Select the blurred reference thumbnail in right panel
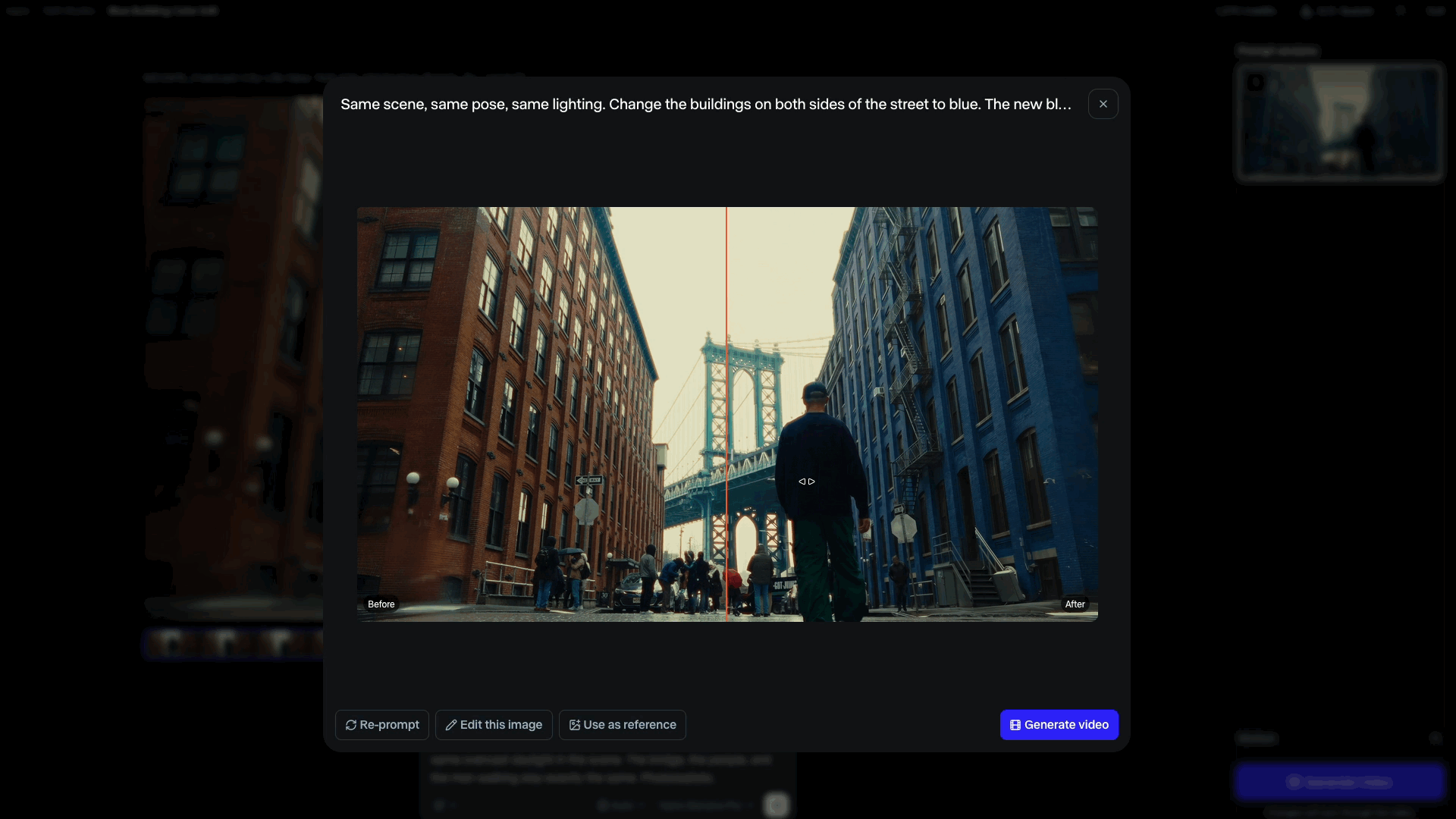The image size is (1456, 819). pyautogui.click(x=1340, y=122)
